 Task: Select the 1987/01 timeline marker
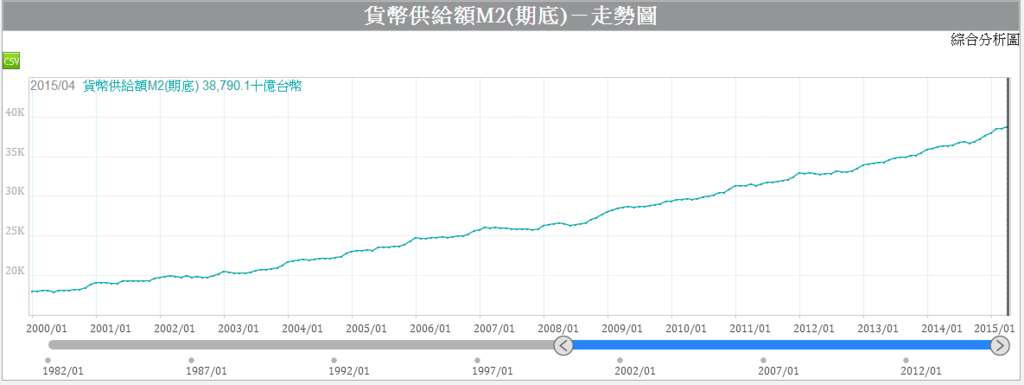coord(191,360)
